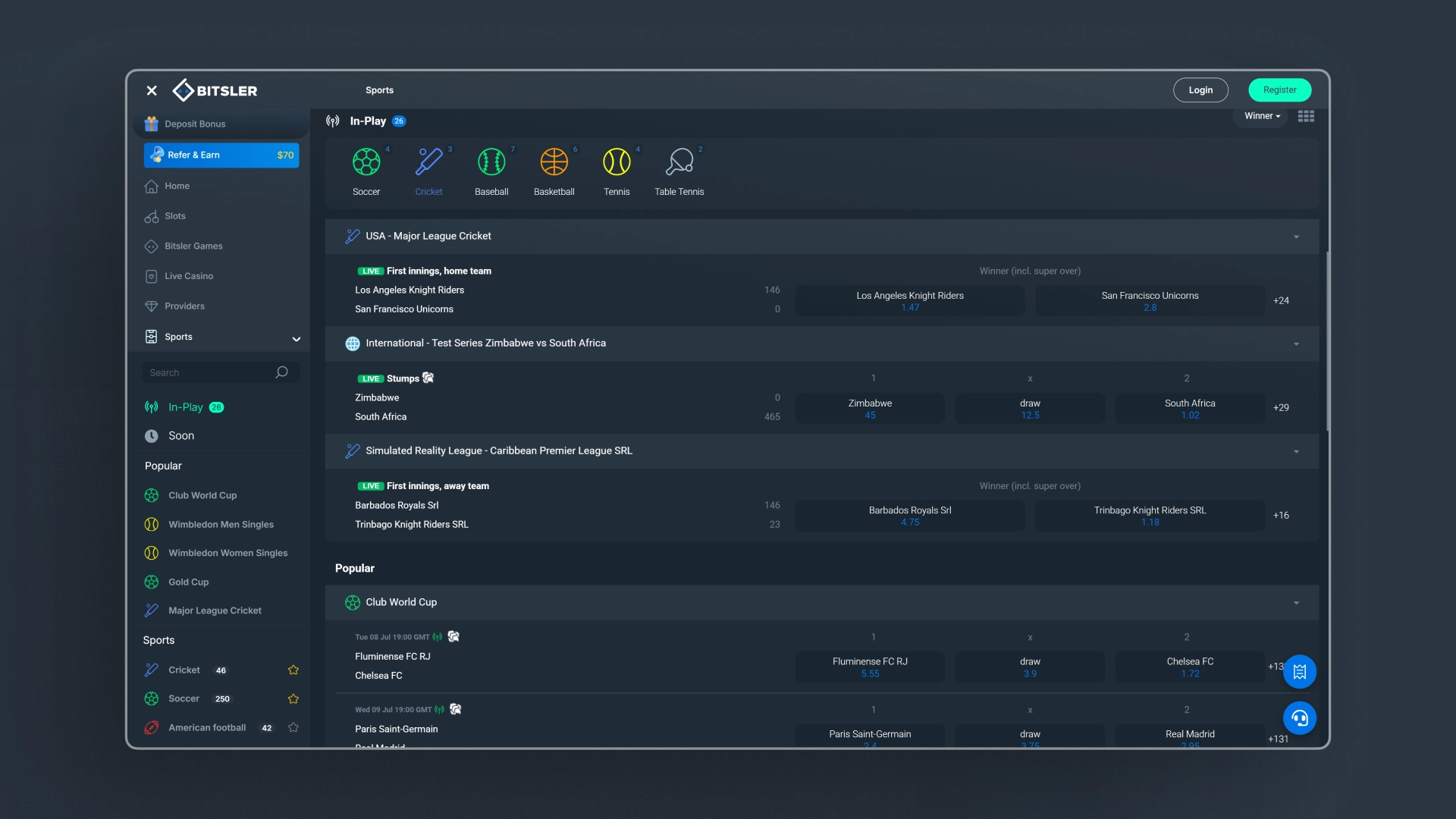This screenshot has height=819, width=1456.
Task: Toggle favorite star for American football
Action: coord(293,727)
